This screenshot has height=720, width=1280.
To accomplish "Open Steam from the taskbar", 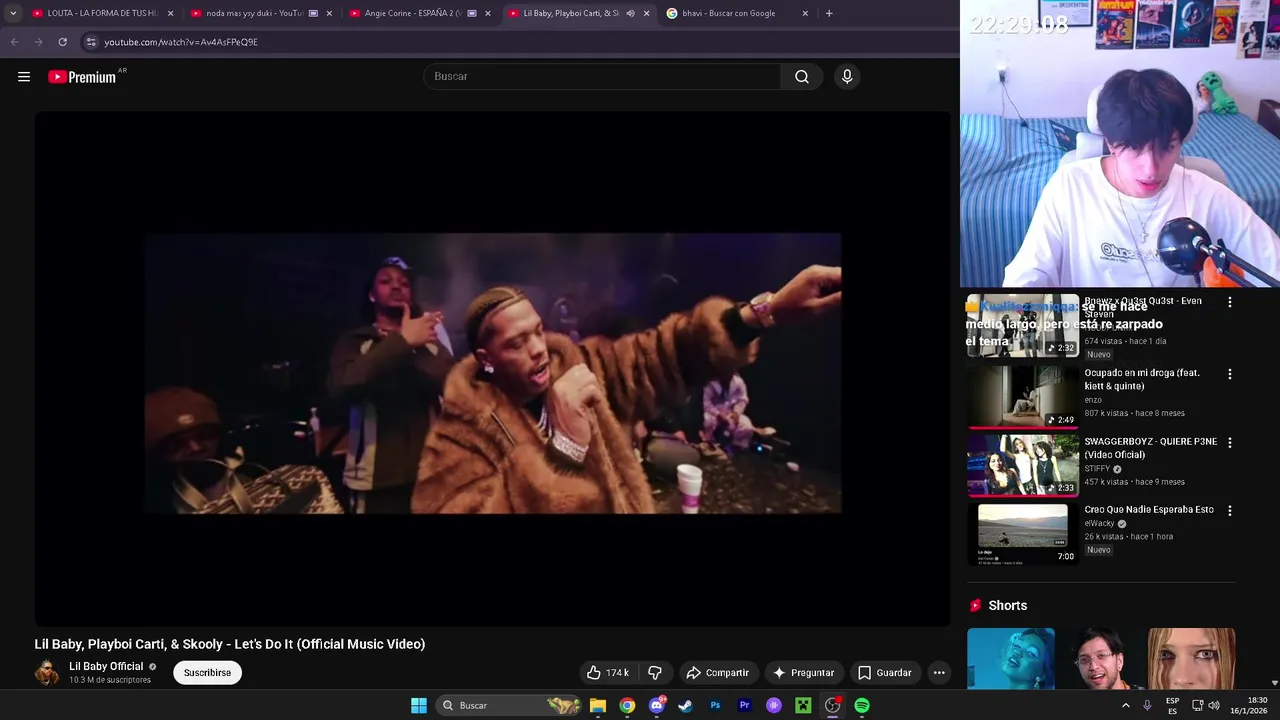I will [x=685, y=706].
